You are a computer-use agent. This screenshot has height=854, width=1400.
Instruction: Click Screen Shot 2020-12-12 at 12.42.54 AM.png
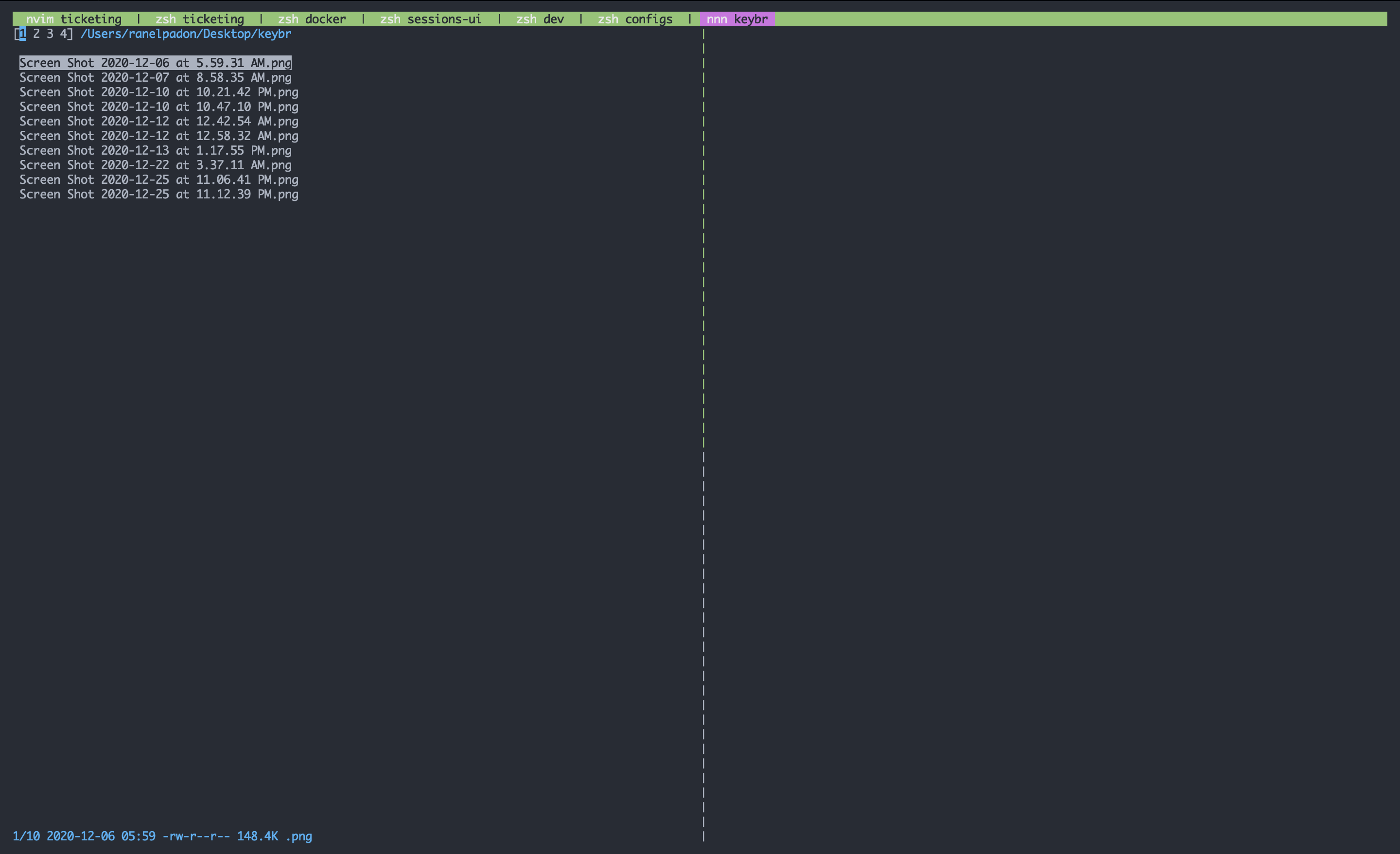pos(159,121)
